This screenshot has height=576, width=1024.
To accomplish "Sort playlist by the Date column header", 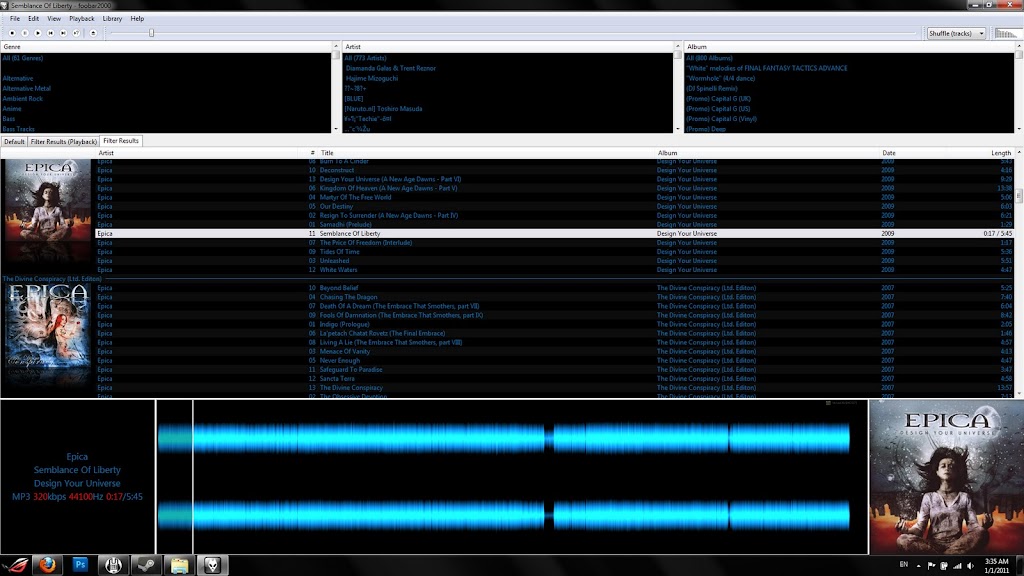I will [889, 153].
